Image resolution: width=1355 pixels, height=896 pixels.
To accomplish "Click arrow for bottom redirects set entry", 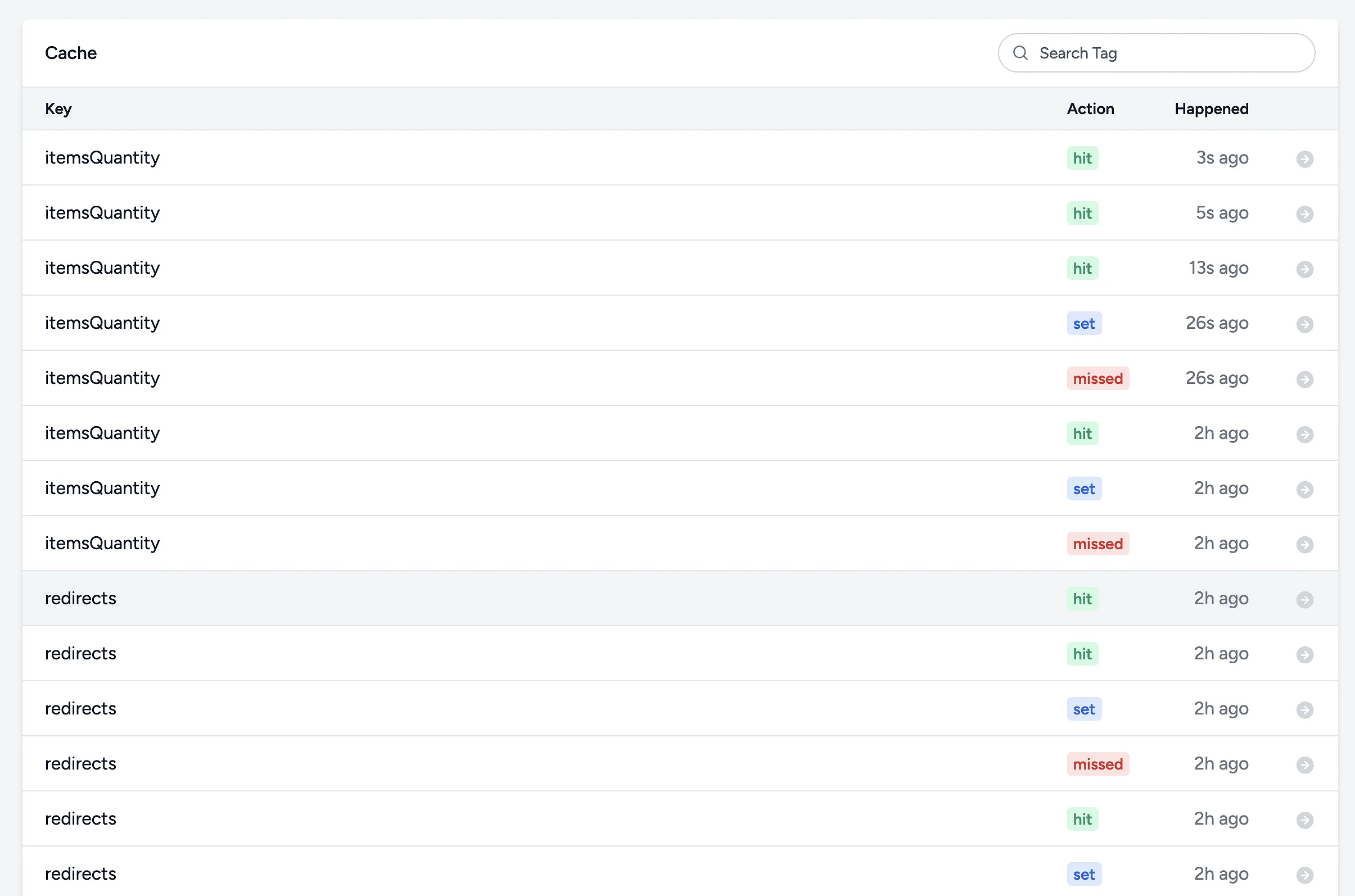I will coord(1304,875).
